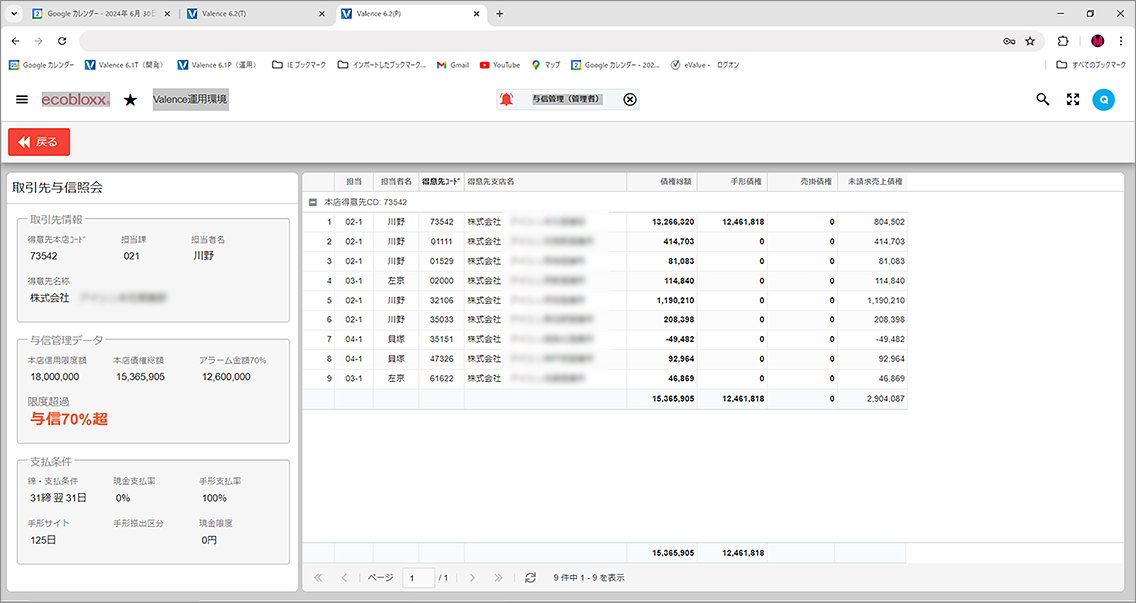Image resolution: width=1136 pixels, height=603 pixels.
Task: Click browser forward arrow
Action: (39, 41)
